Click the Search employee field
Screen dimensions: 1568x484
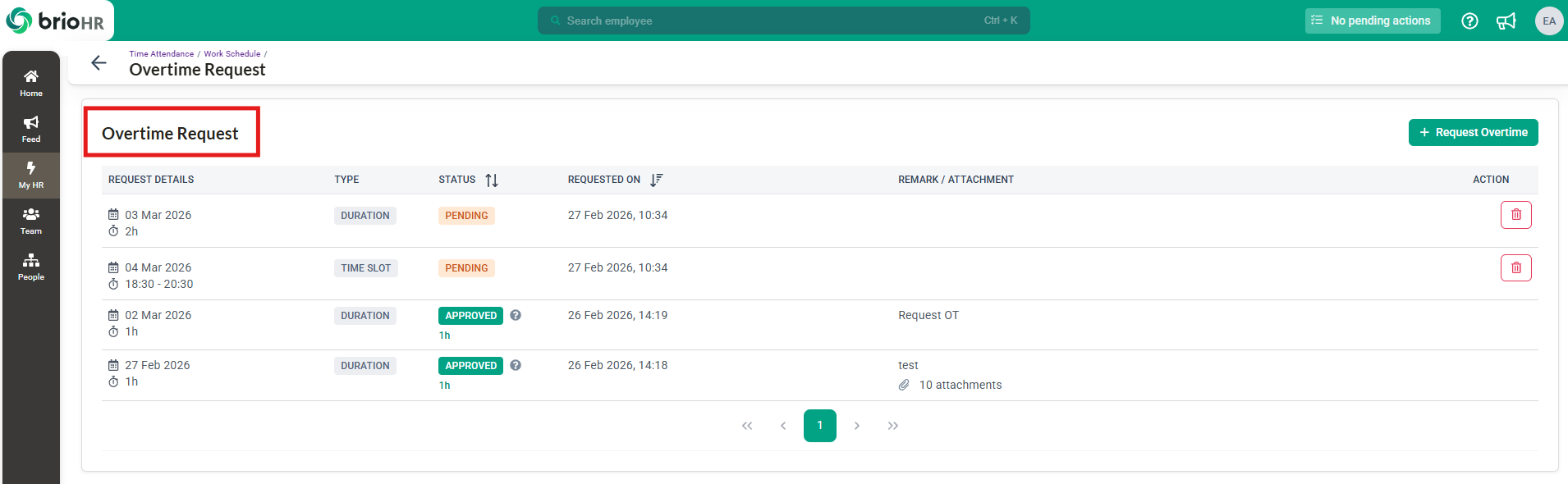tap(784, 21)
